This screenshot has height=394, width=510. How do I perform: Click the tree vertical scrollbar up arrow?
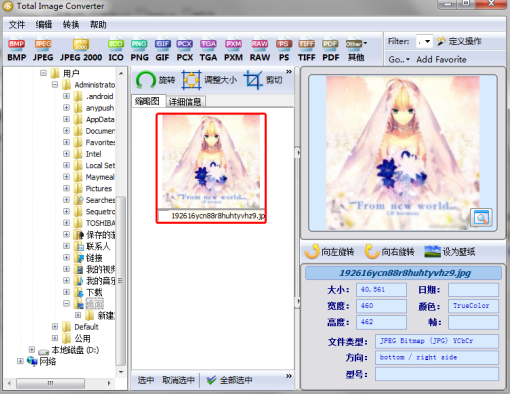(x=121, y=73)
